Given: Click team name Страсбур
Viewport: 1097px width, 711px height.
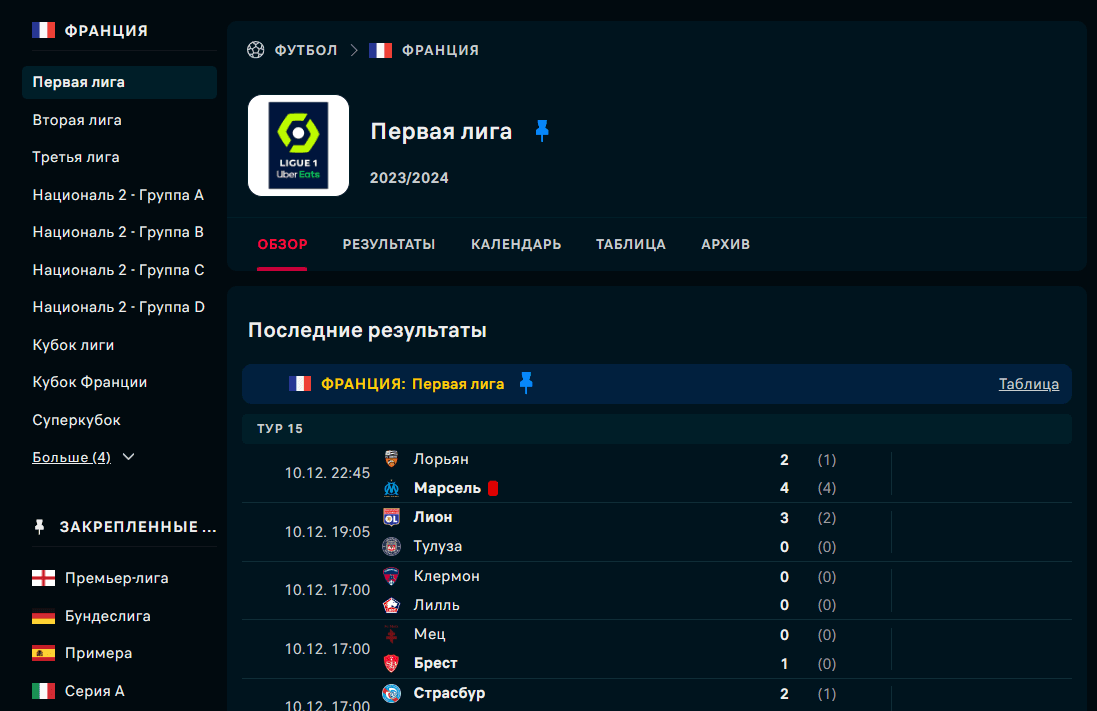Looking at the screenshot, I should (449, 693).
